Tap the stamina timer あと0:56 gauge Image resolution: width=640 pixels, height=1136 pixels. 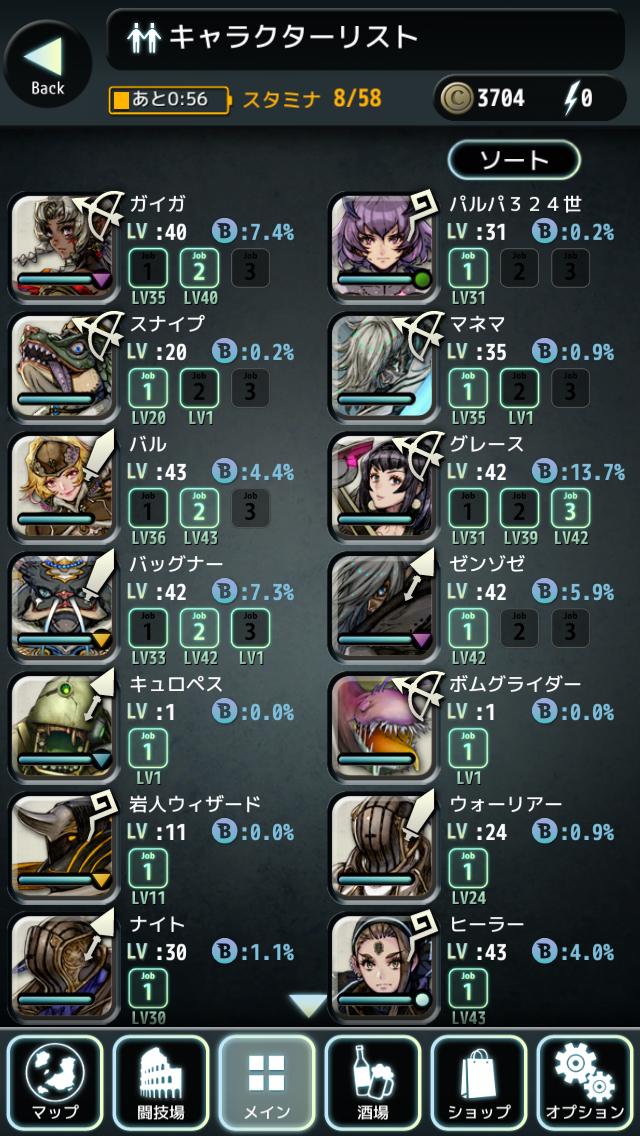168,99
